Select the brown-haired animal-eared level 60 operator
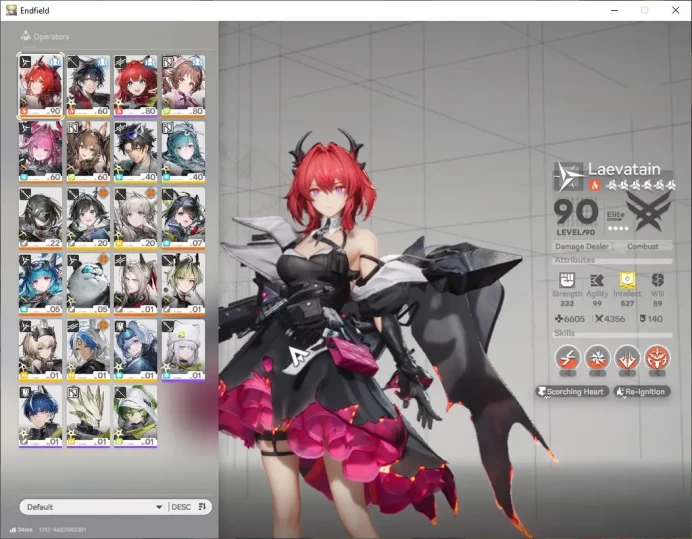The image size is (692, 539). (x=88, y=152)
